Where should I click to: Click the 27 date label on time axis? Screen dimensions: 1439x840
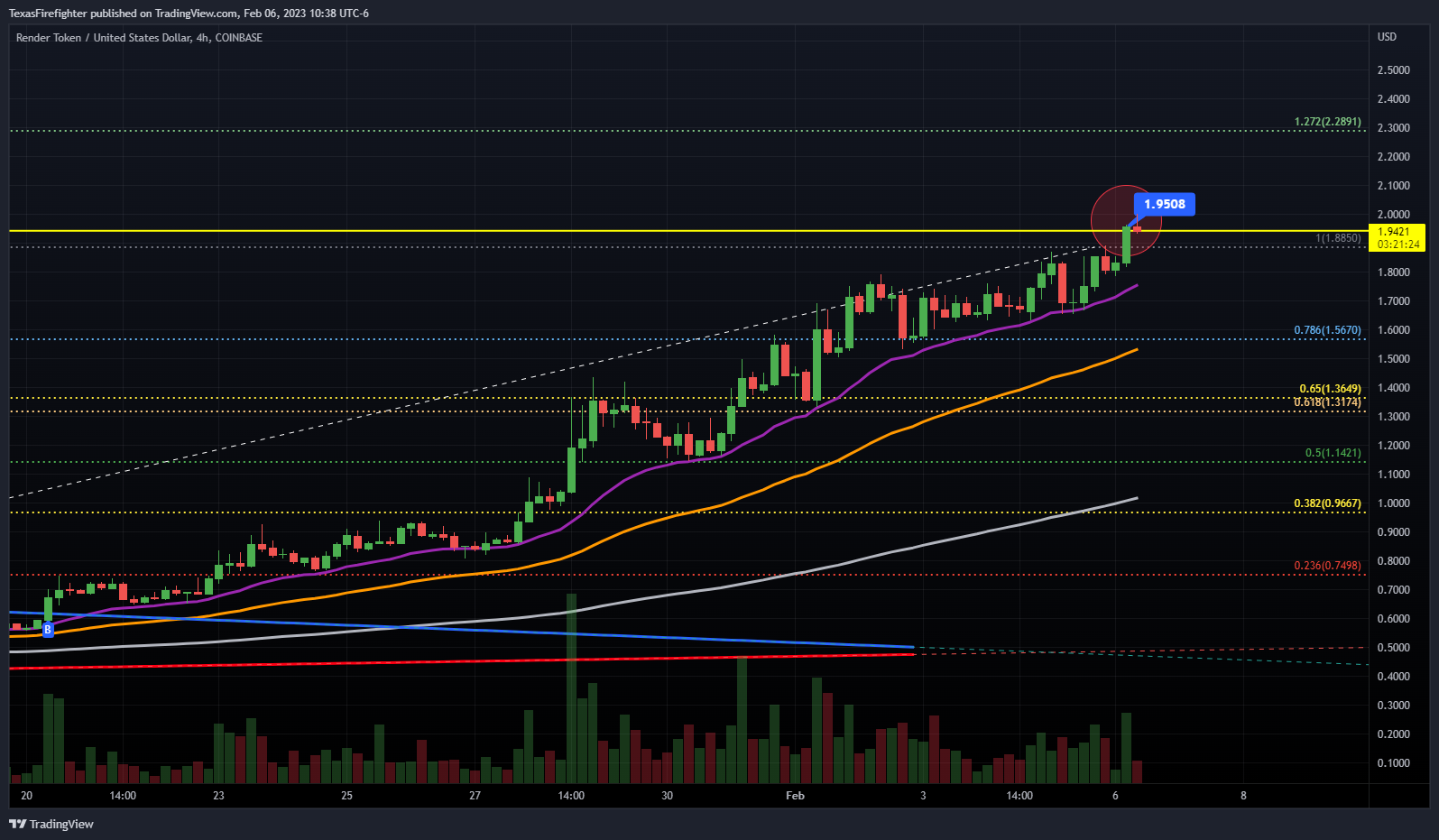[475, 796]
